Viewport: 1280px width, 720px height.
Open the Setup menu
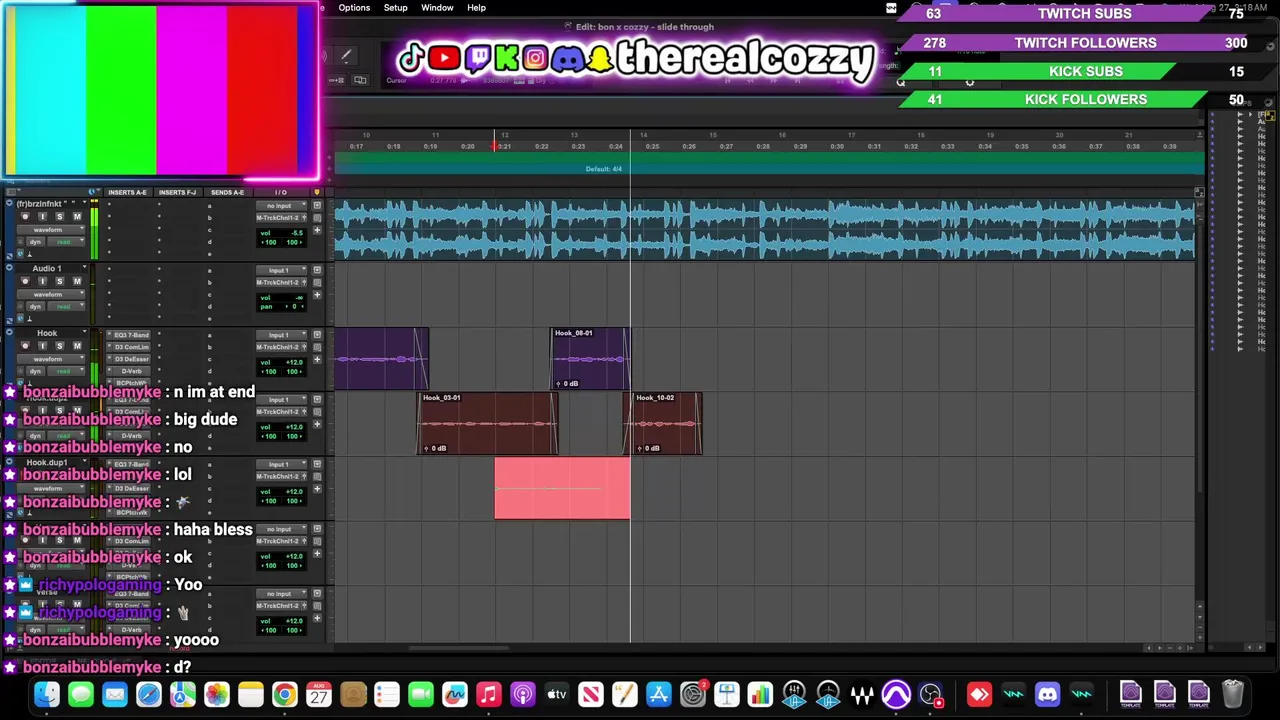point(396,8)
